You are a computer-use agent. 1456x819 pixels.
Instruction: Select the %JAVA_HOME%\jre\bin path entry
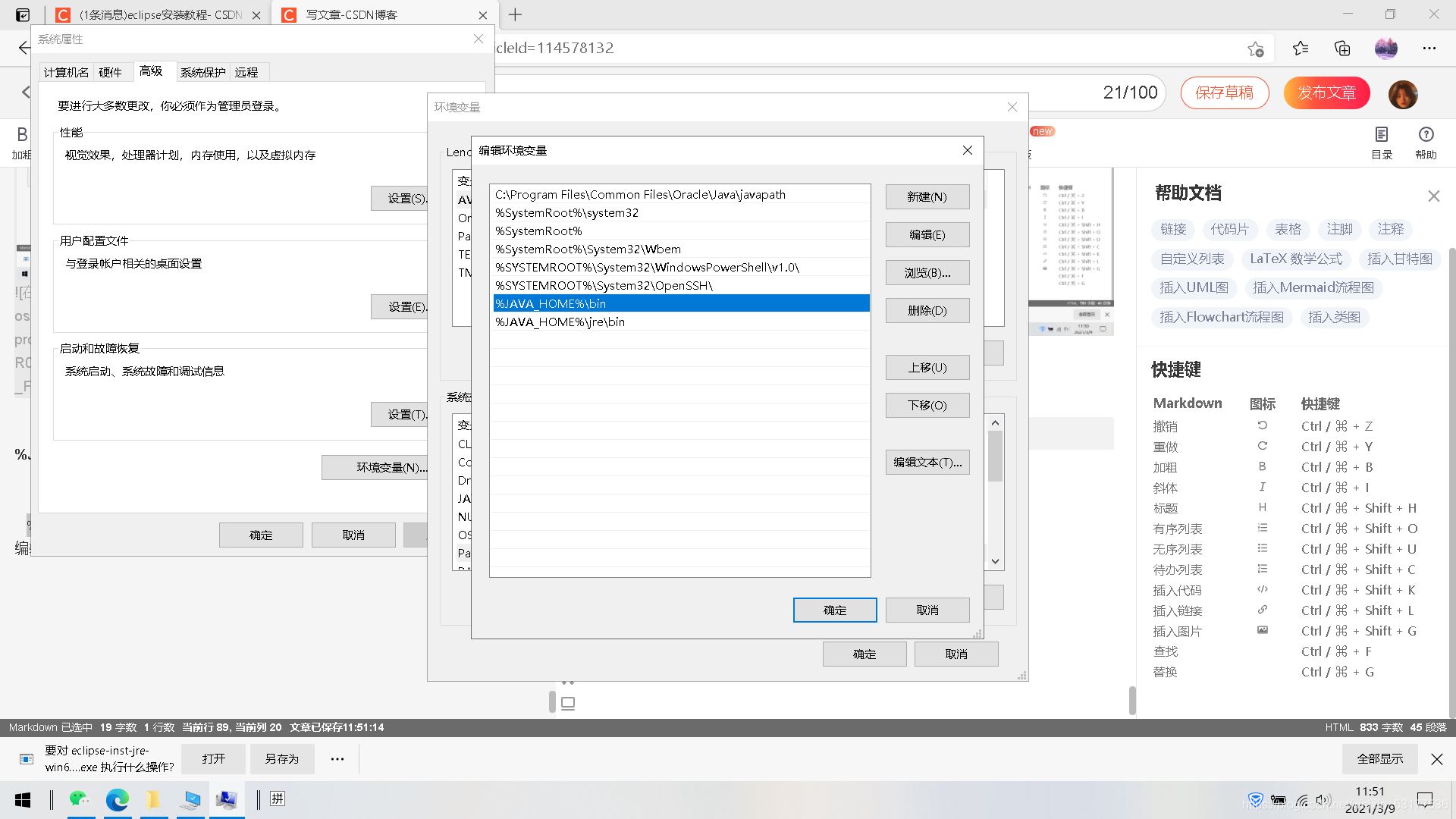click(560, 322)
